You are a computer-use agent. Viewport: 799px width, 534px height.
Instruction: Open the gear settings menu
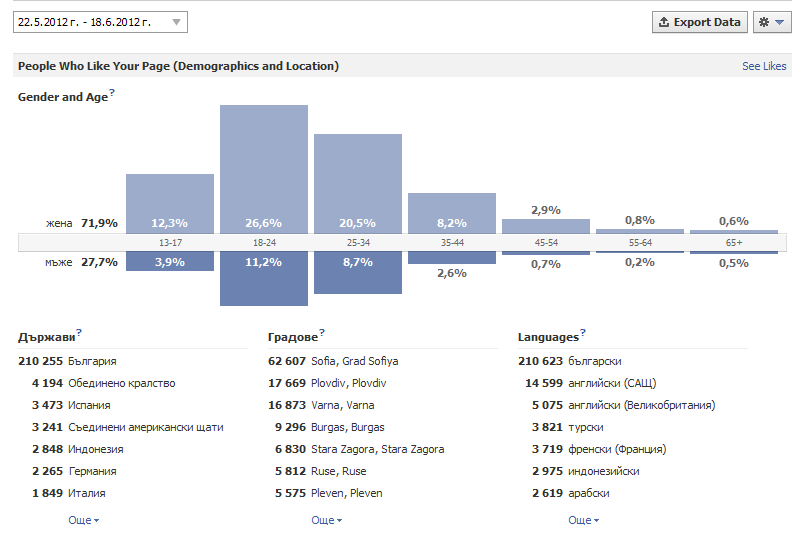[771, 22]
